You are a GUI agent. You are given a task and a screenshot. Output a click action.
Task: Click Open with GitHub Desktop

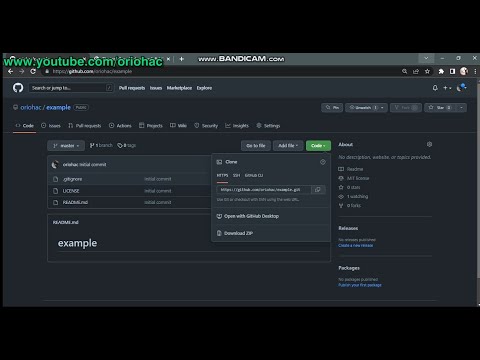point(248,216)
